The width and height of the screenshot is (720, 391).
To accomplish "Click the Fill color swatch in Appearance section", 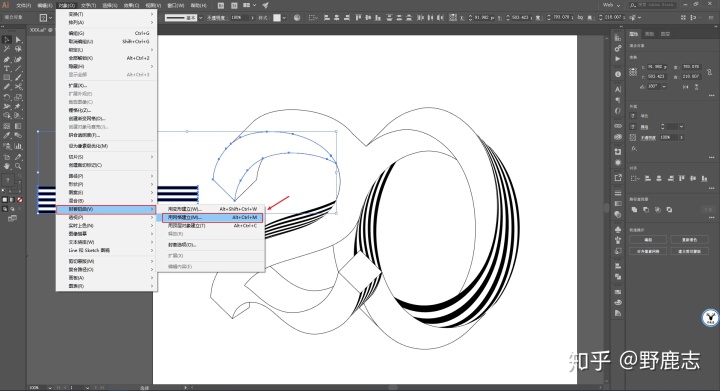I will [633, 116].
